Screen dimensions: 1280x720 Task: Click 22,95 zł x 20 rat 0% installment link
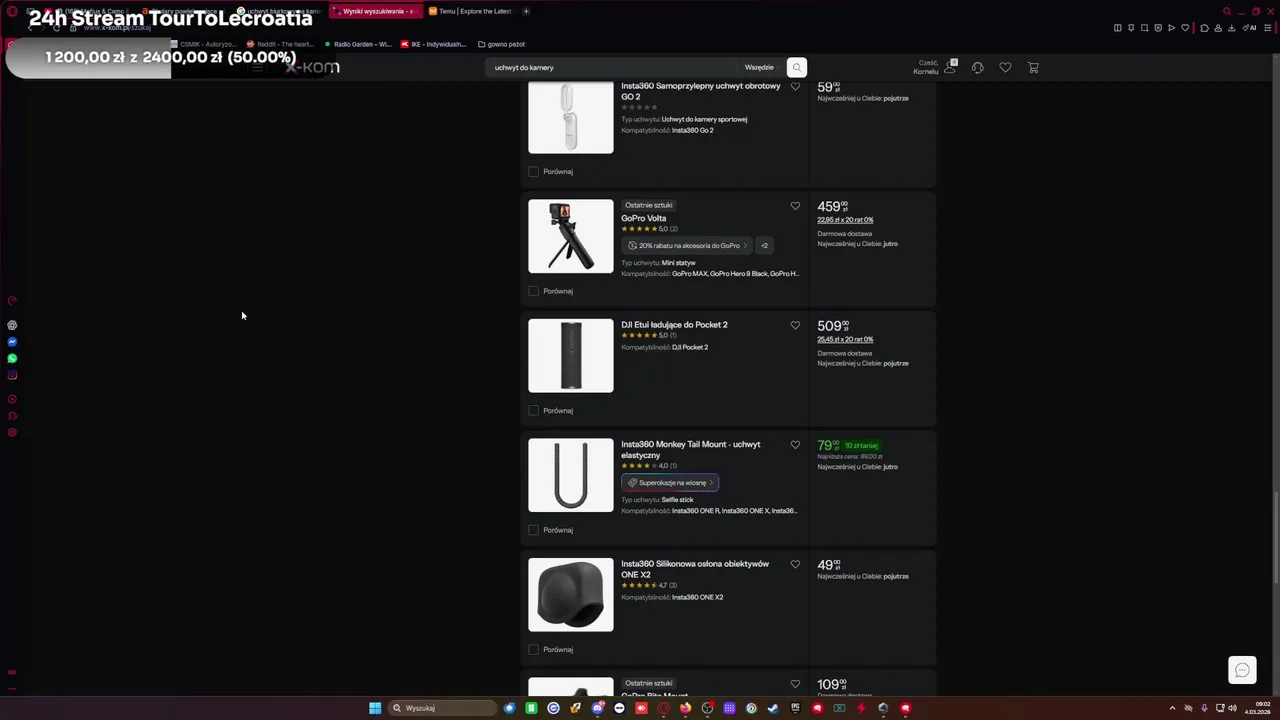point(845,220)
